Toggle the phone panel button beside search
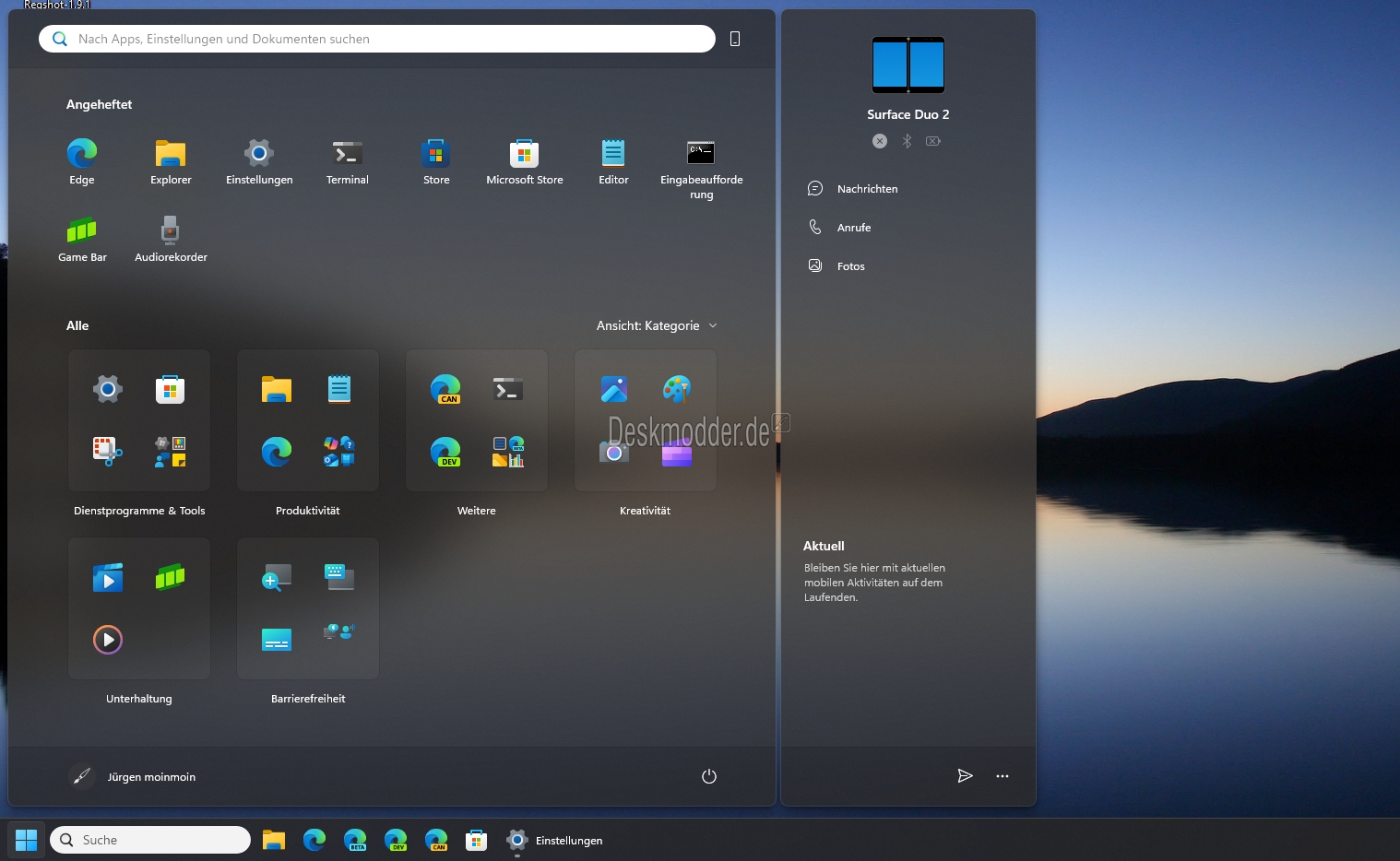Viewport: 1400px width, 861px height. coord(735,39)
